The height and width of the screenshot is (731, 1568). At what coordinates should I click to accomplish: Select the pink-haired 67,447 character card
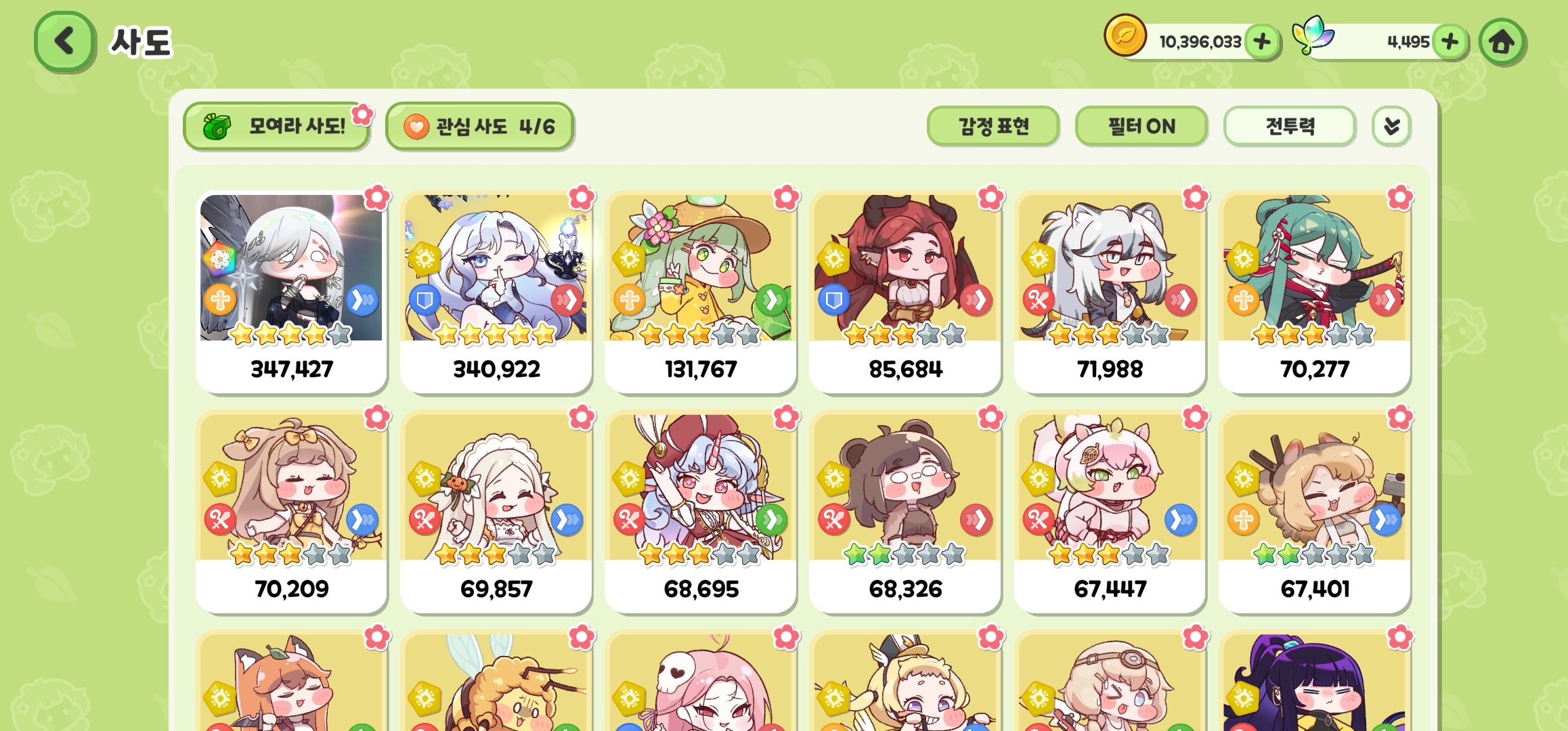(1110, 512)
